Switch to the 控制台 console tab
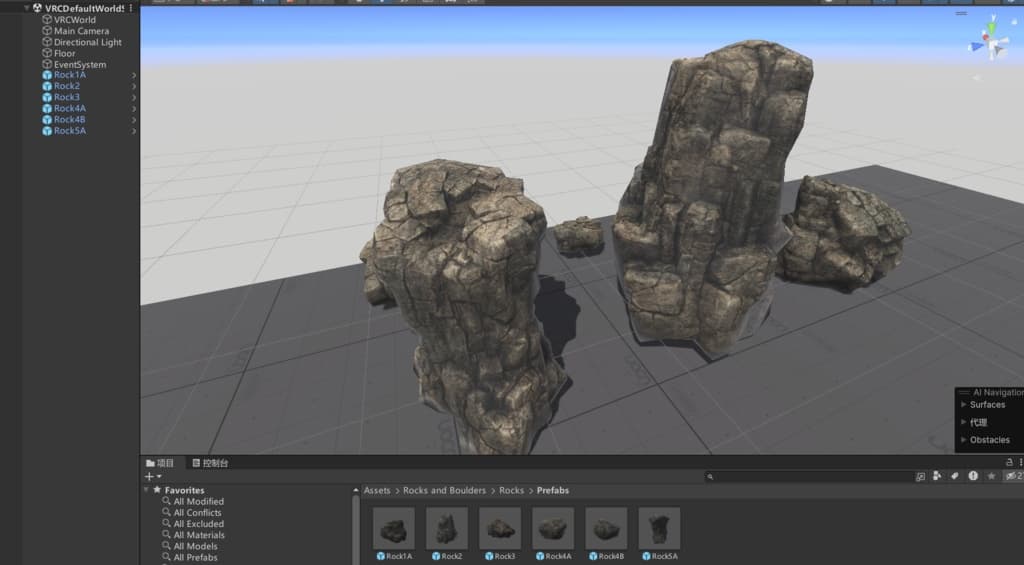Image resolution: width=1024 pixels, height=565 pixels. pos(210,463)
